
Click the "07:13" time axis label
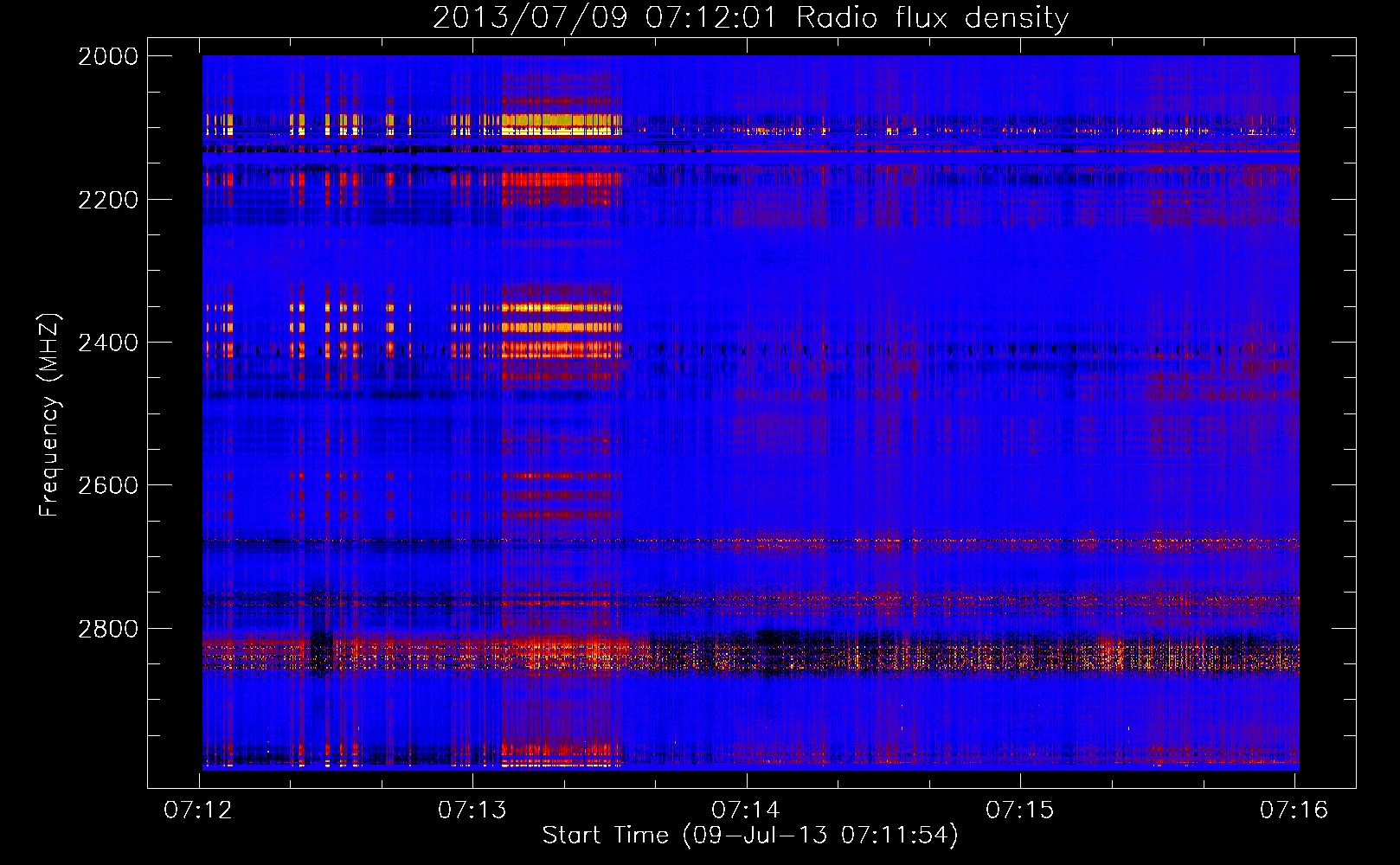click(472, 810)
